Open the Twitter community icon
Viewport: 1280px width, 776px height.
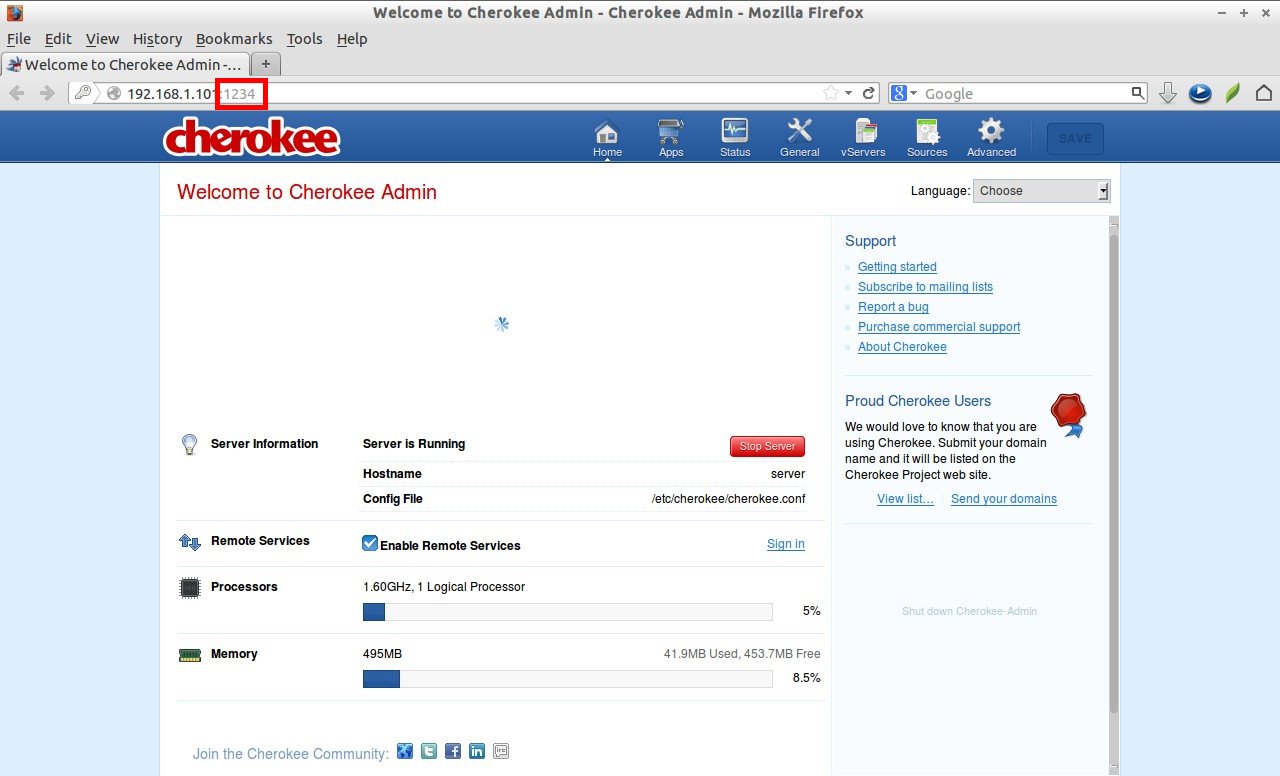click(x=429, y=751)
